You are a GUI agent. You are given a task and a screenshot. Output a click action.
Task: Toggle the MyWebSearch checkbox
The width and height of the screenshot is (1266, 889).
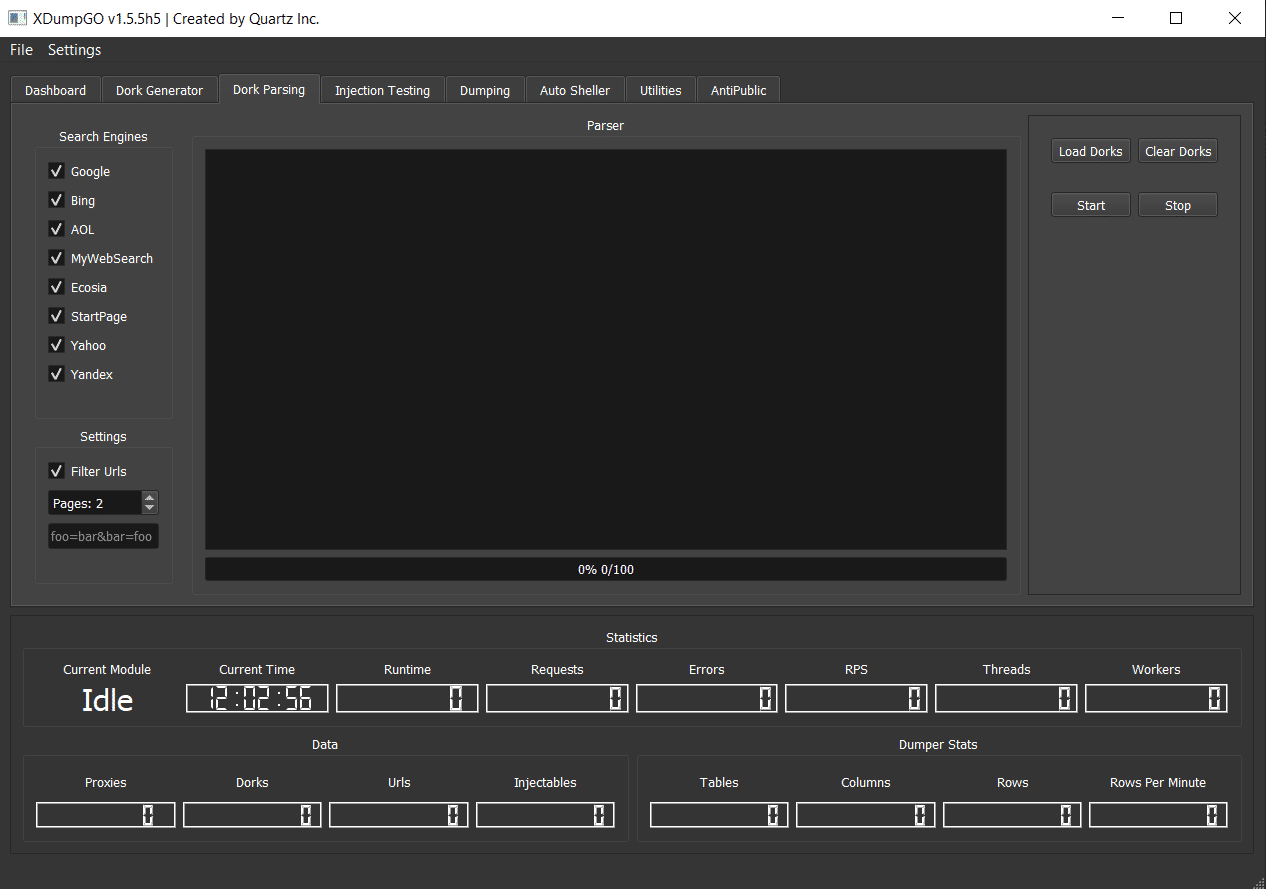56,258
